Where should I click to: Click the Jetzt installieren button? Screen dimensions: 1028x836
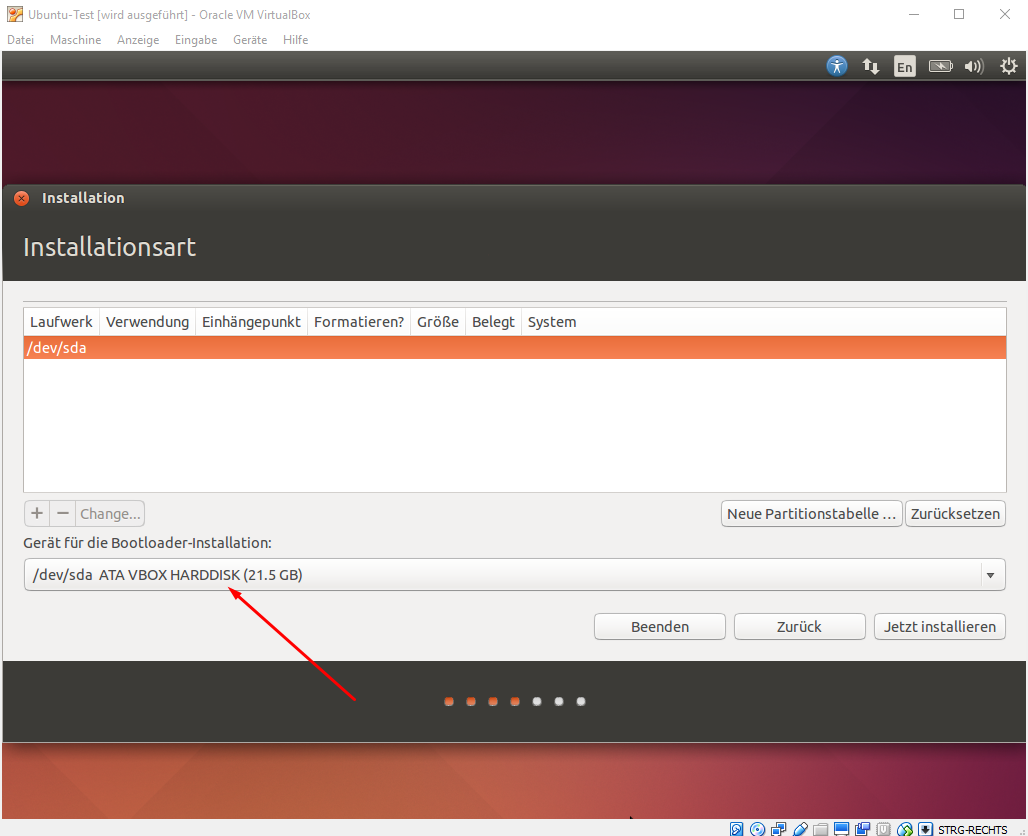pyautogui.click(x=939, y=627)
